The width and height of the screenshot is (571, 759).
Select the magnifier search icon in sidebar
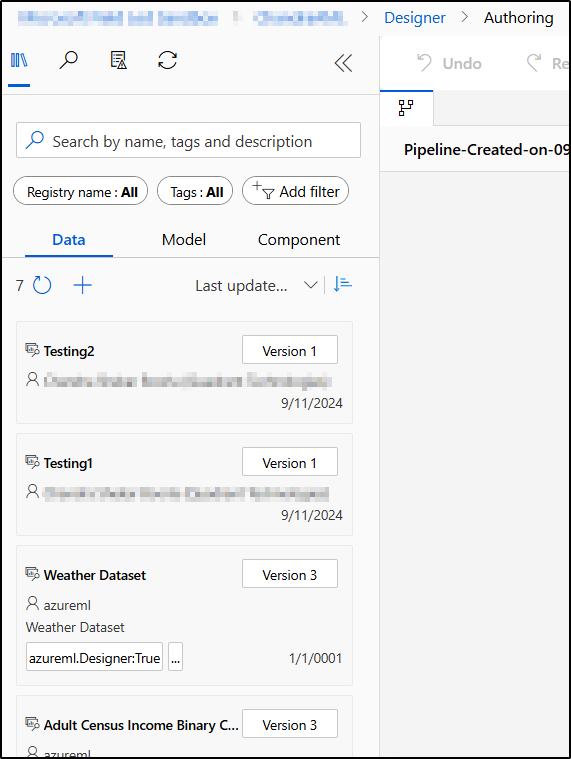pos(68,61)
